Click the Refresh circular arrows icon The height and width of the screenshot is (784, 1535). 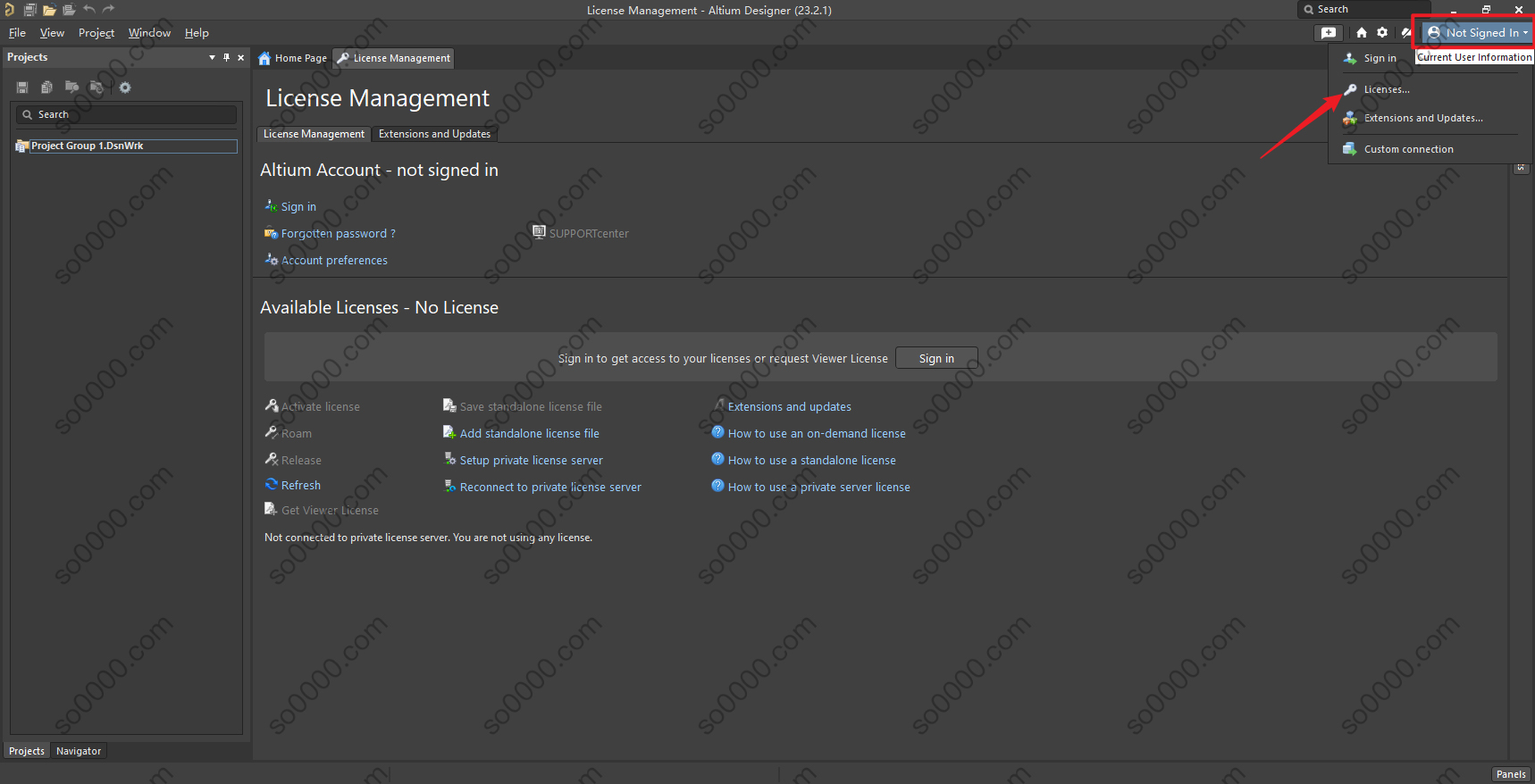(272, 484)
